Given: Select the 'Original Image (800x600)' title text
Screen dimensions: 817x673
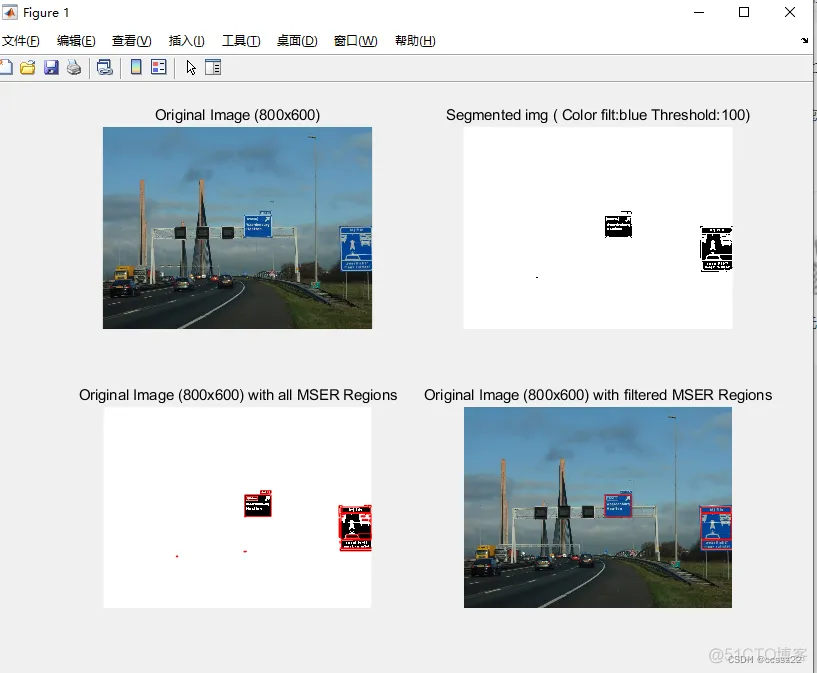Looking at the screenshot, I should [x=238, y=115].
